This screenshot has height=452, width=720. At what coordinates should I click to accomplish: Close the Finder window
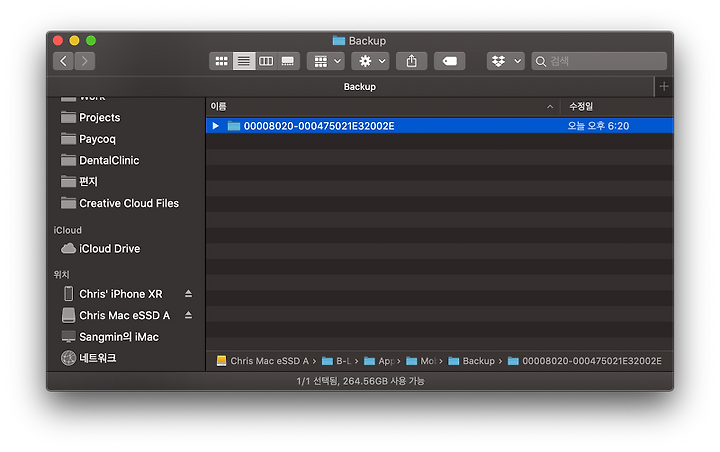(58, 40)
